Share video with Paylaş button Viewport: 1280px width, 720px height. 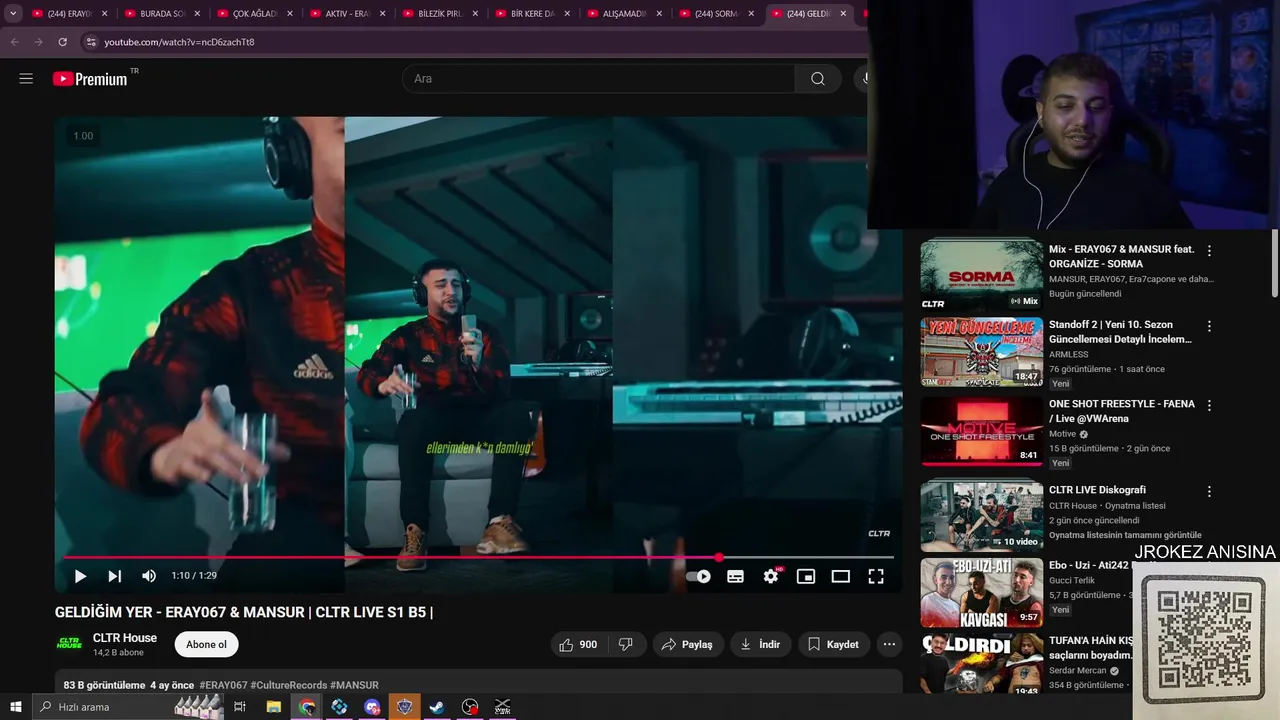coord(687,644)
